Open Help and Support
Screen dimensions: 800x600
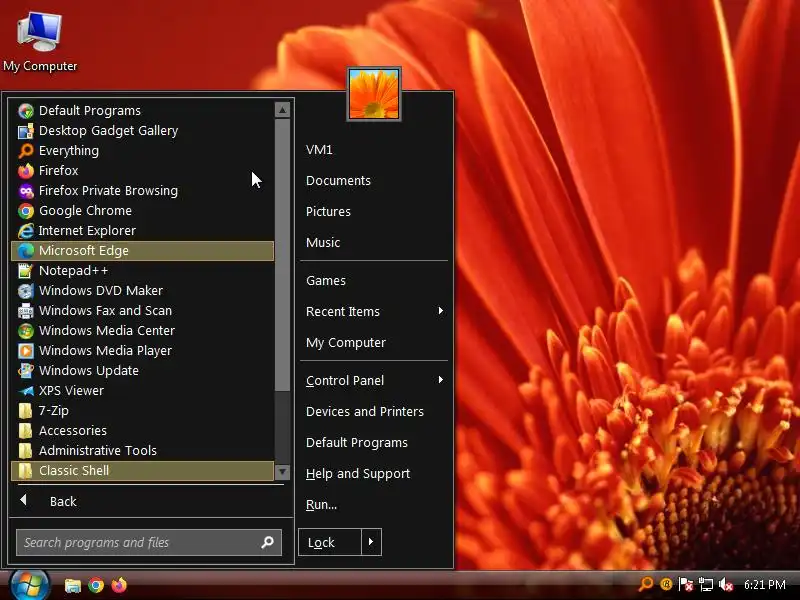[x=358, y=474]
